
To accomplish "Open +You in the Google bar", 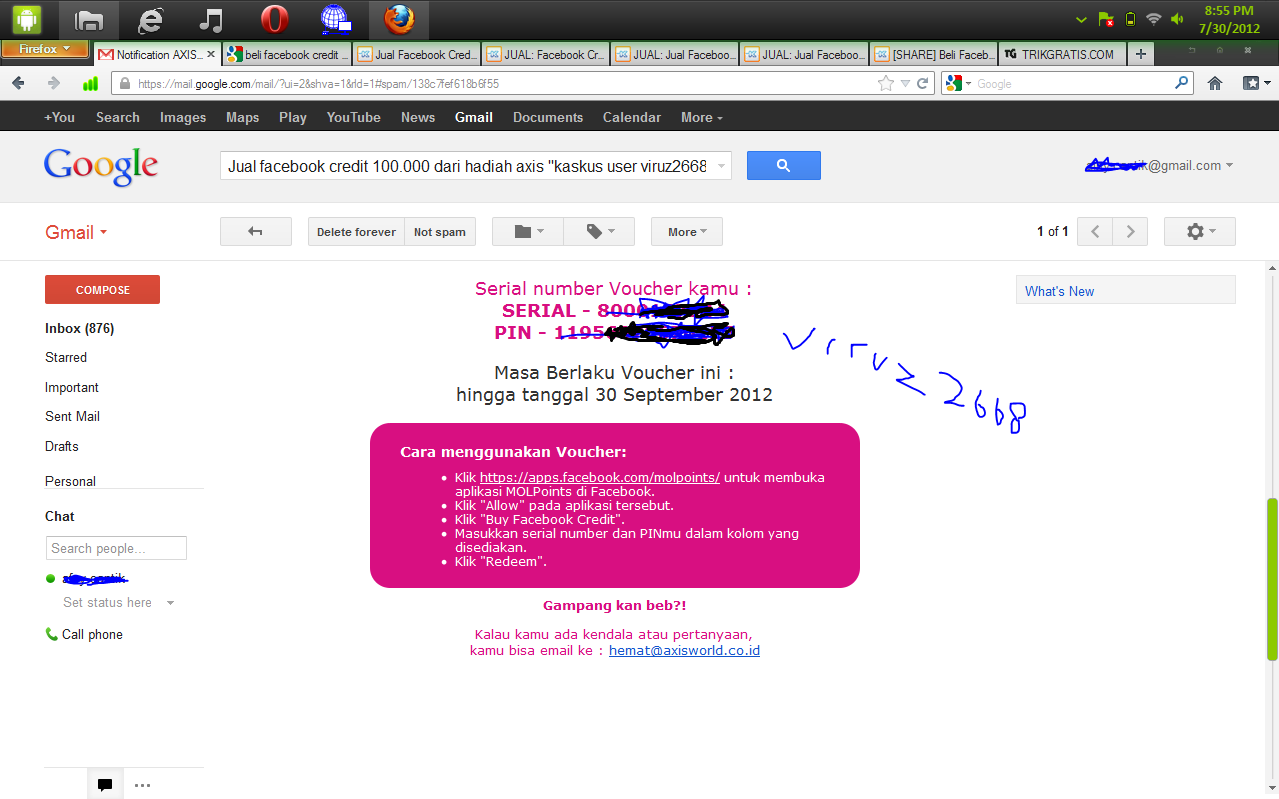I will 59,117.
